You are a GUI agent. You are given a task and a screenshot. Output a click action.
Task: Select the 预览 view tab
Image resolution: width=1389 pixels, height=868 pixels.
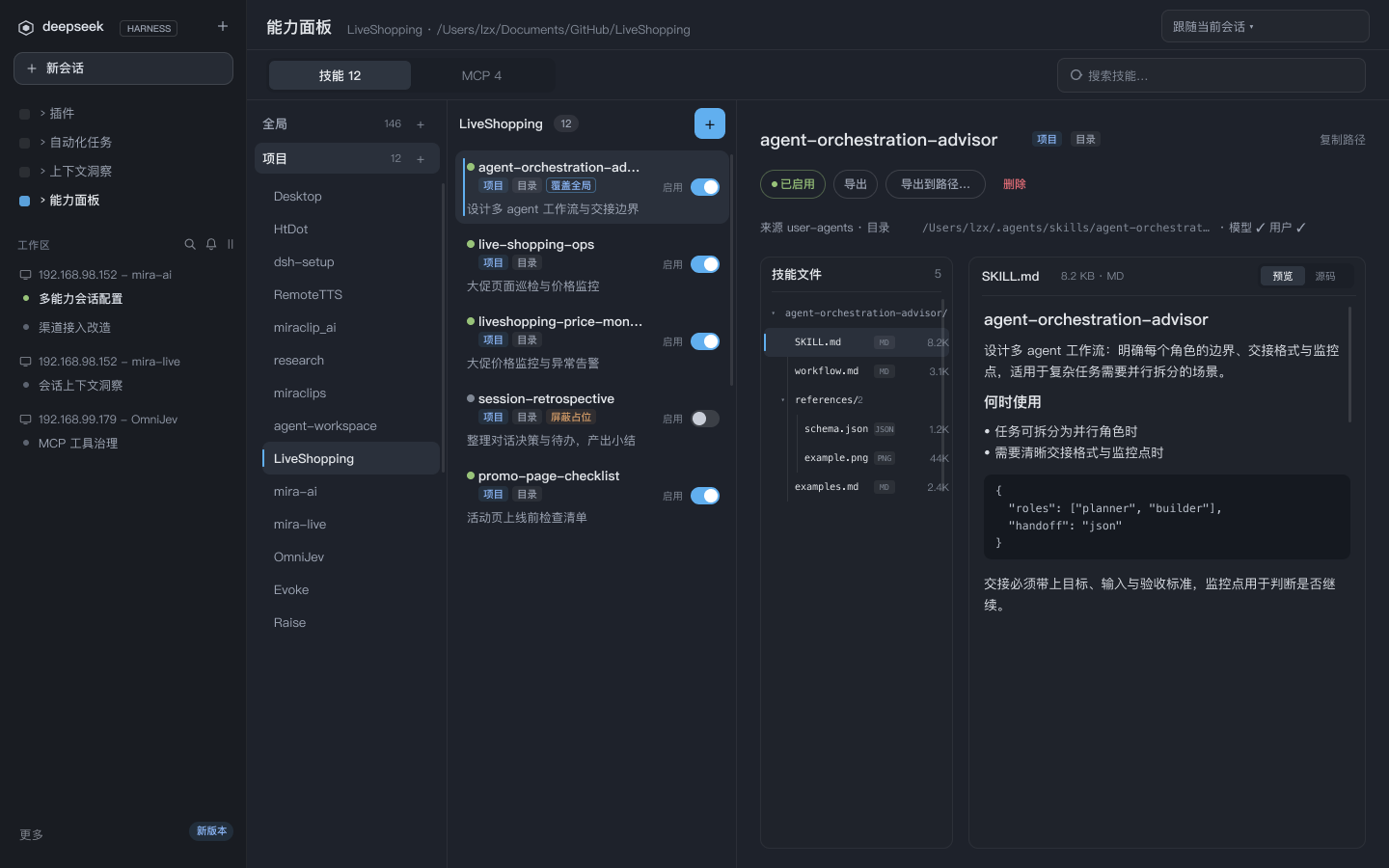pos(1283,276)
